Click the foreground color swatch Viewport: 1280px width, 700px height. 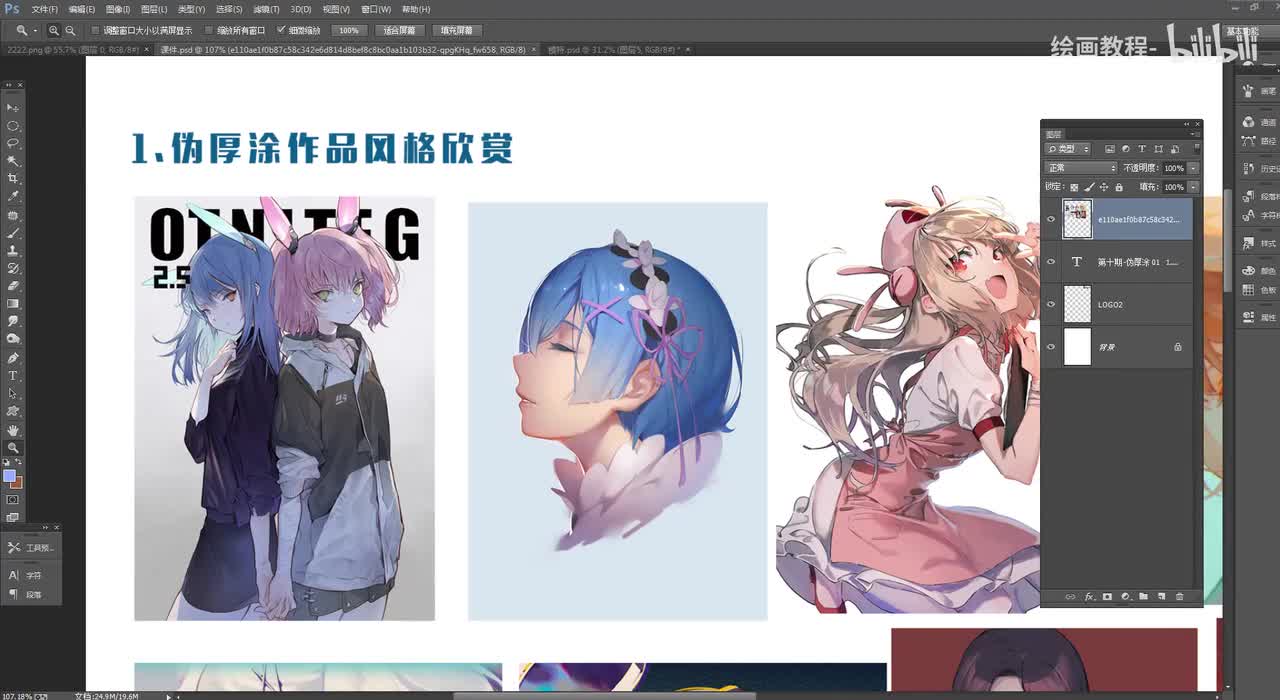tap(10, 476)
